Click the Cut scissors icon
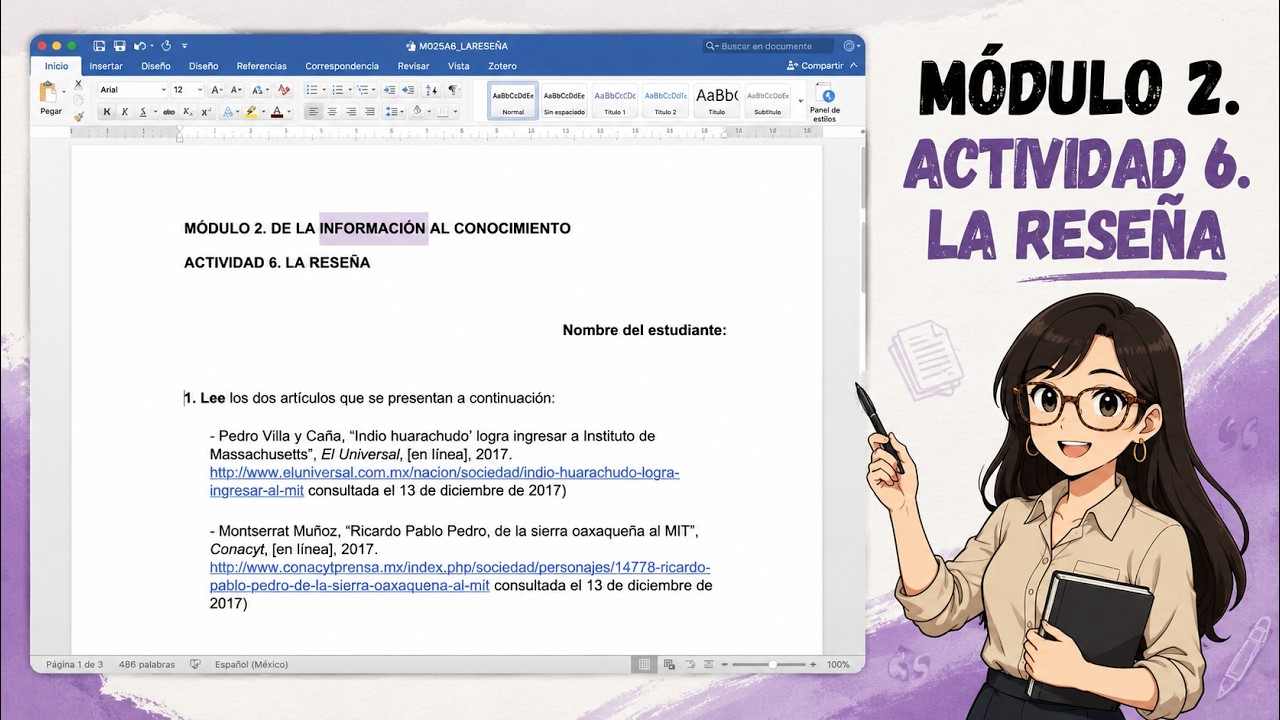This screenshot has height=720, width=1280. pos(79,85)
